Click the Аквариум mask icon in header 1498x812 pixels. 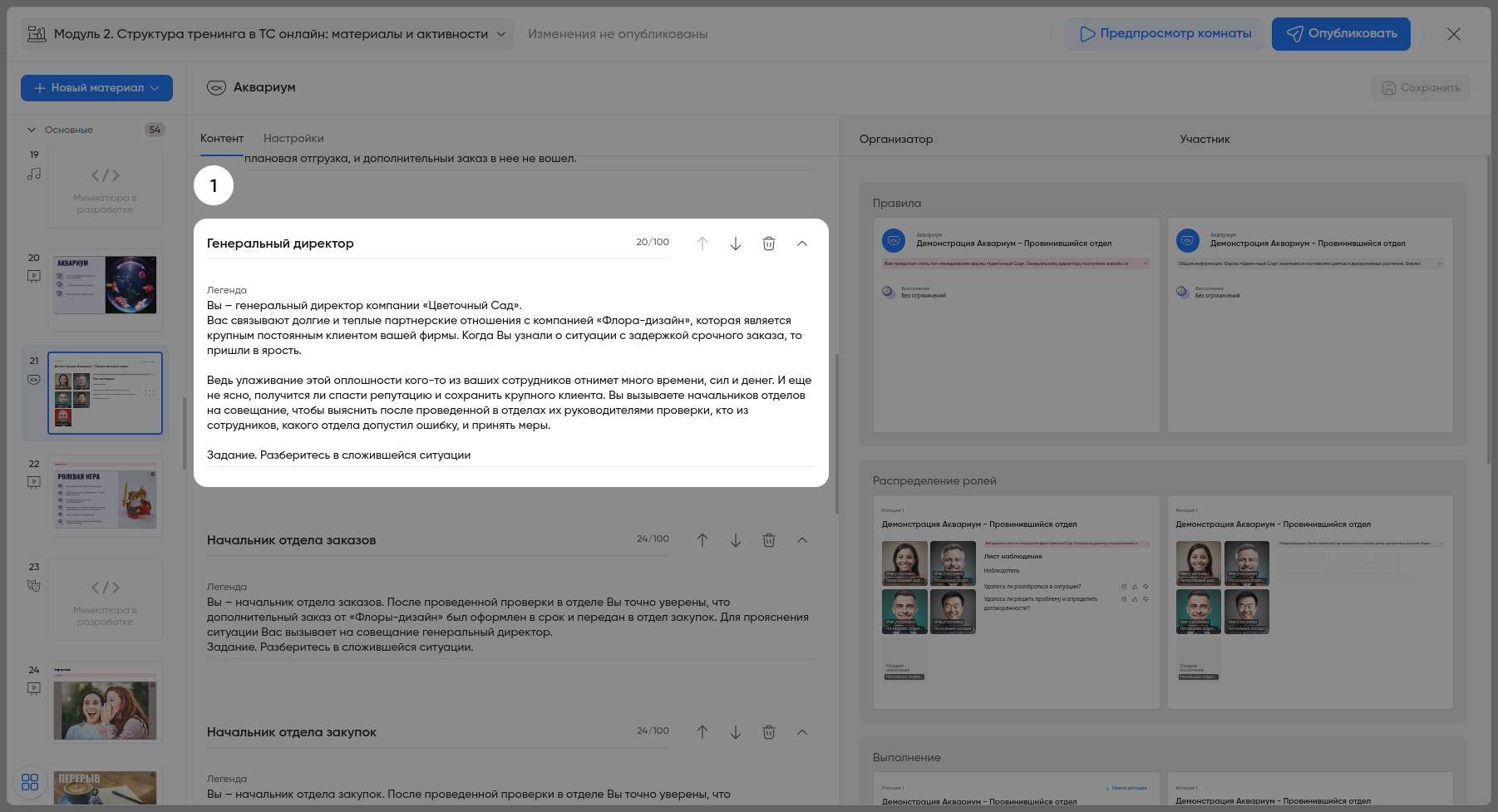pyautogui.click(x=216, y=88)
